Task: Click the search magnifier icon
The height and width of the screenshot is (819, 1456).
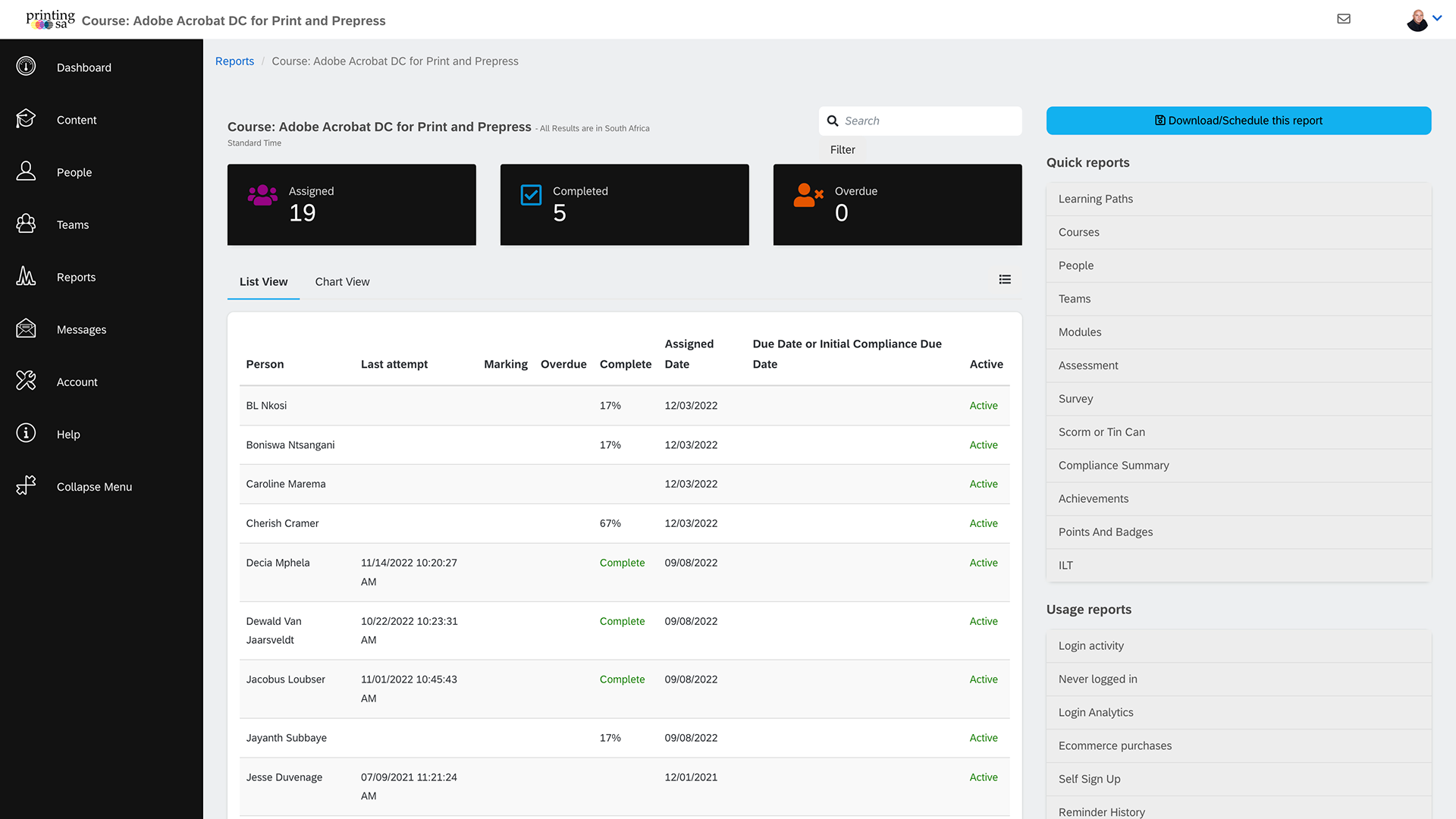Action: click(833, 121)
